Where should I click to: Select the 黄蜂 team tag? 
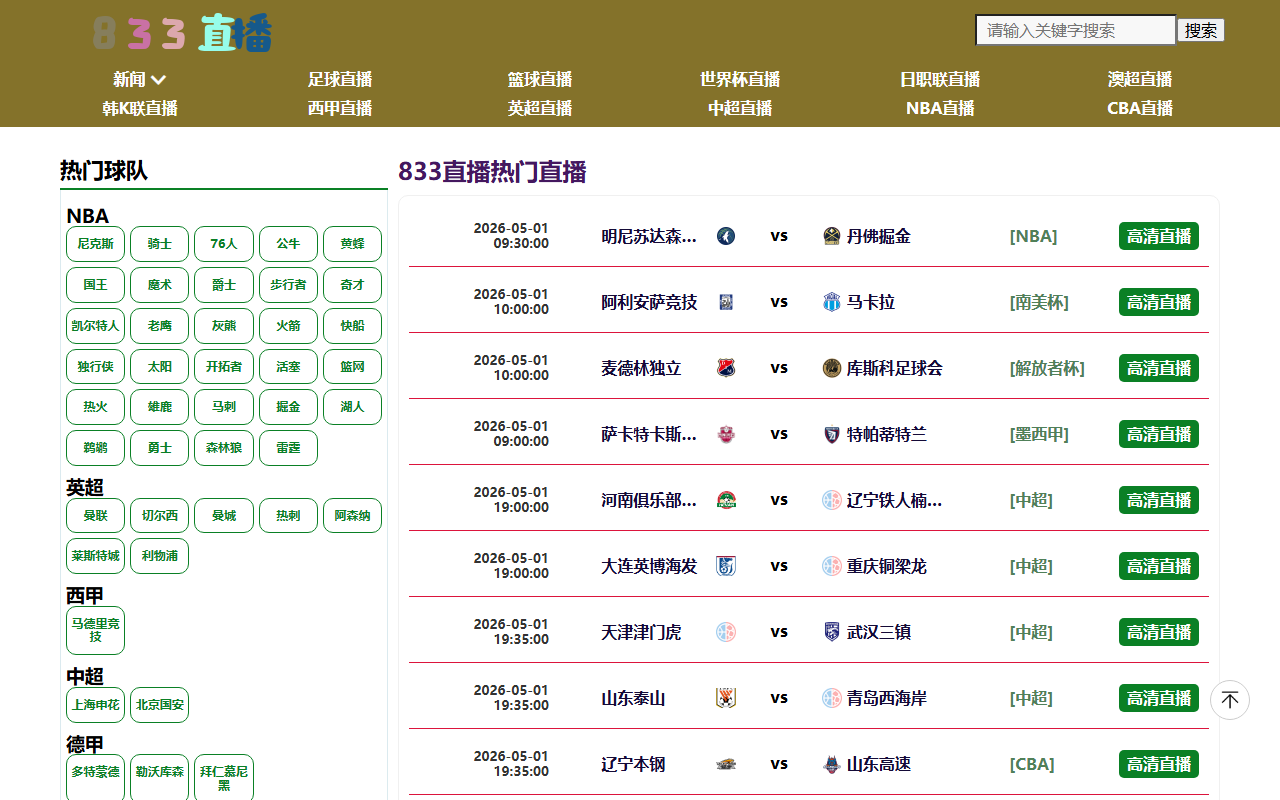[x=352, y=244]
